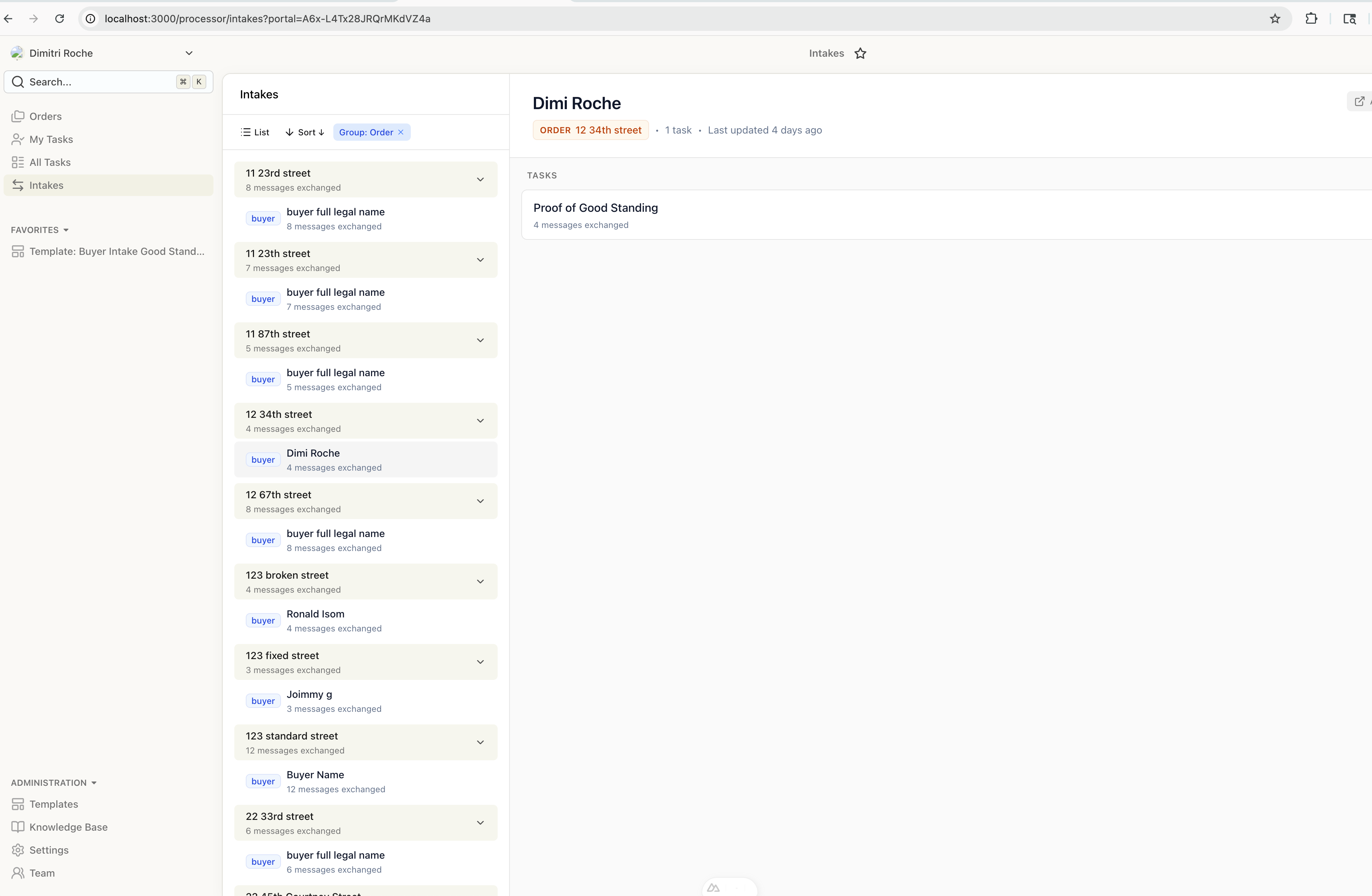The height and width of the screenshot is (896, 1372).
Task: Reload the page
Action: [x=59, y=19]
